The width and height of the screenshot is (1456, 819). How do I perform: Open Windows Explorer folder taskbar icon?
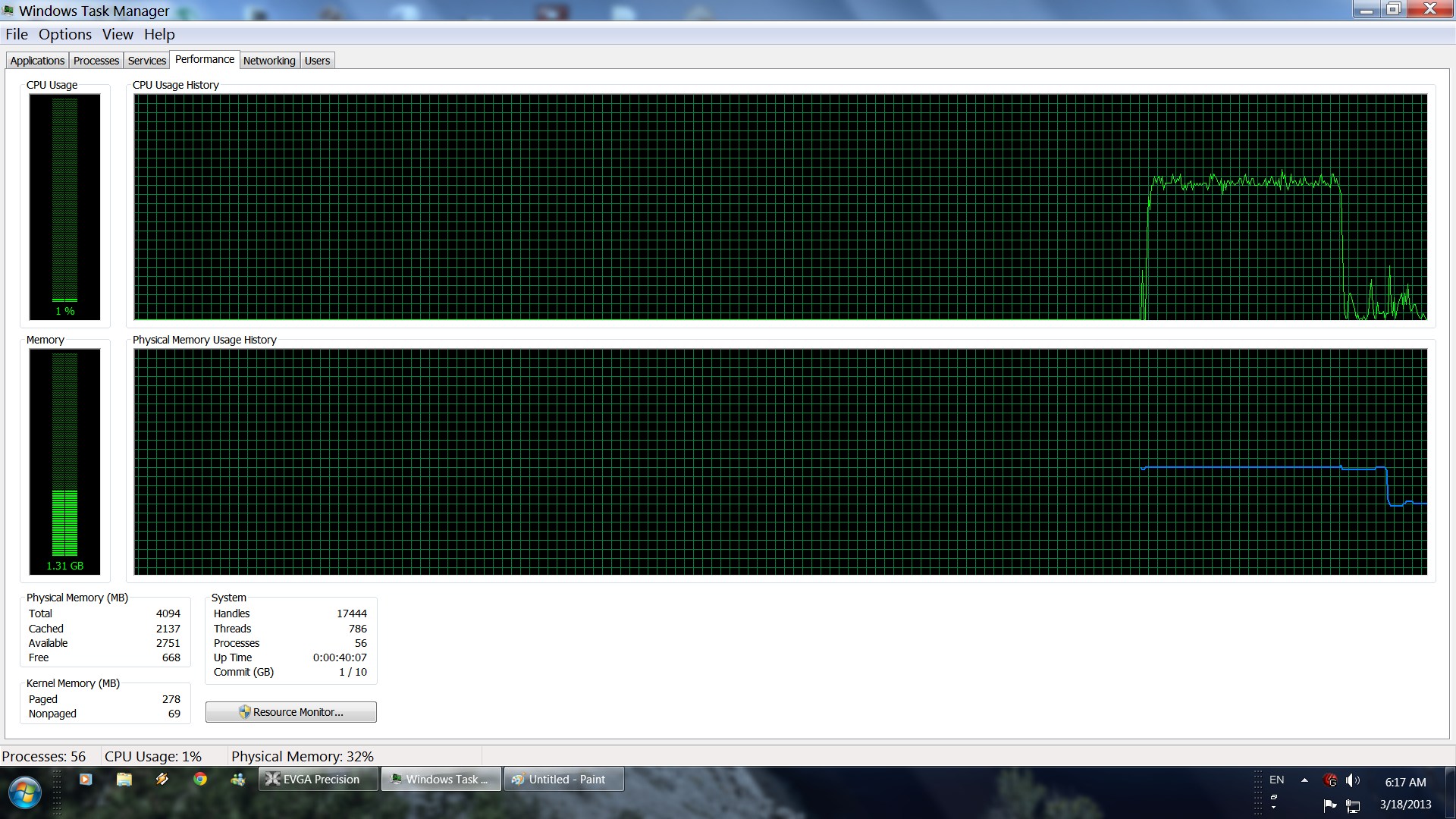pyautogui.click(x=124, y=779)
